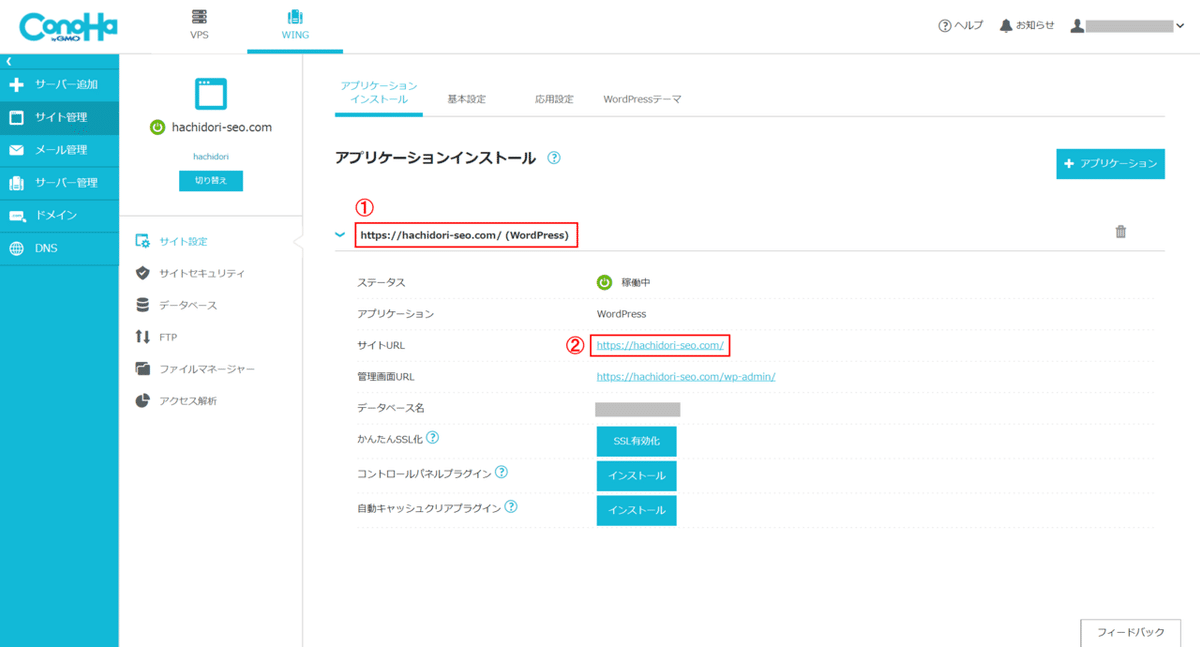Switch to the 基本設定 tab
Viewport: 1200px width, 647px height.
(466, 100)
